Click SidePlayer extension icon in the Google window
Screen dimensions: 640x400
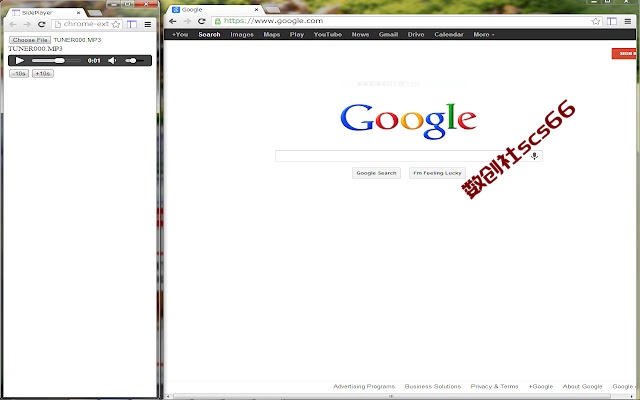coord(612,21)
